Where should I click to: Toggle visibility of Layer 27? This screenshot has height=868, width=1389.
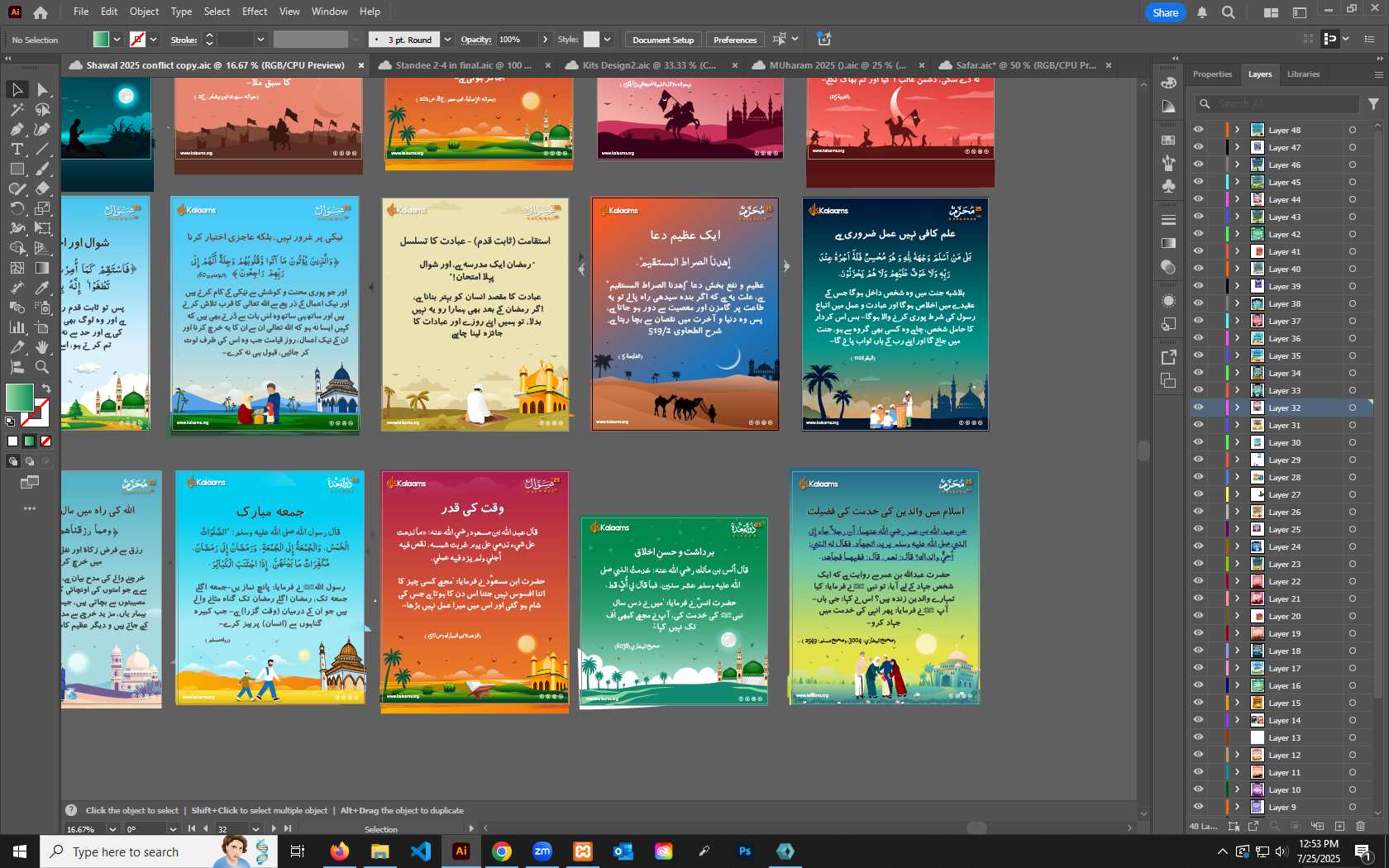click(x=1198, y=494)
